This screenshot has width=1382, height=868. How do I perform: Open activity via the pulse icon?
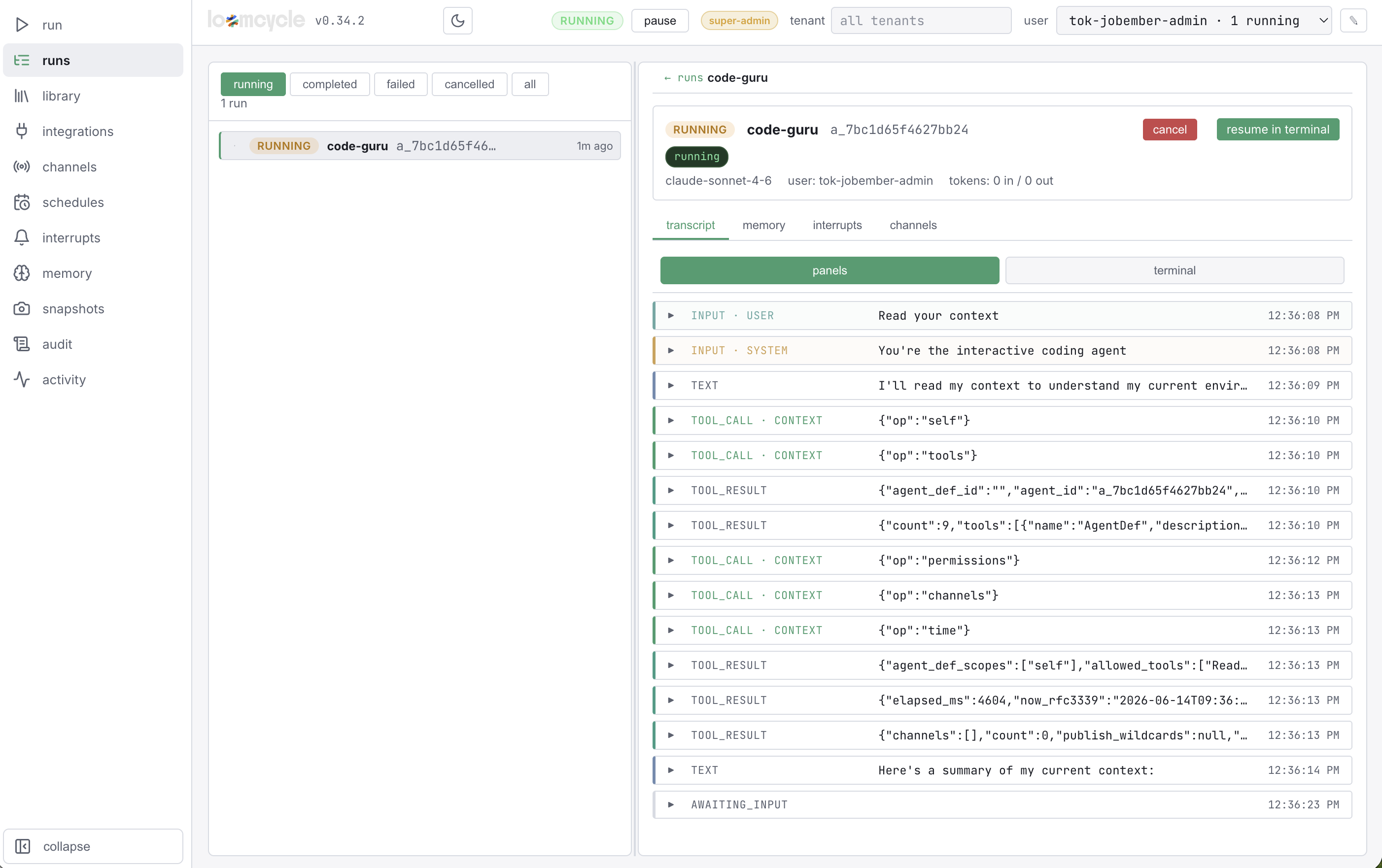[22, 380]
